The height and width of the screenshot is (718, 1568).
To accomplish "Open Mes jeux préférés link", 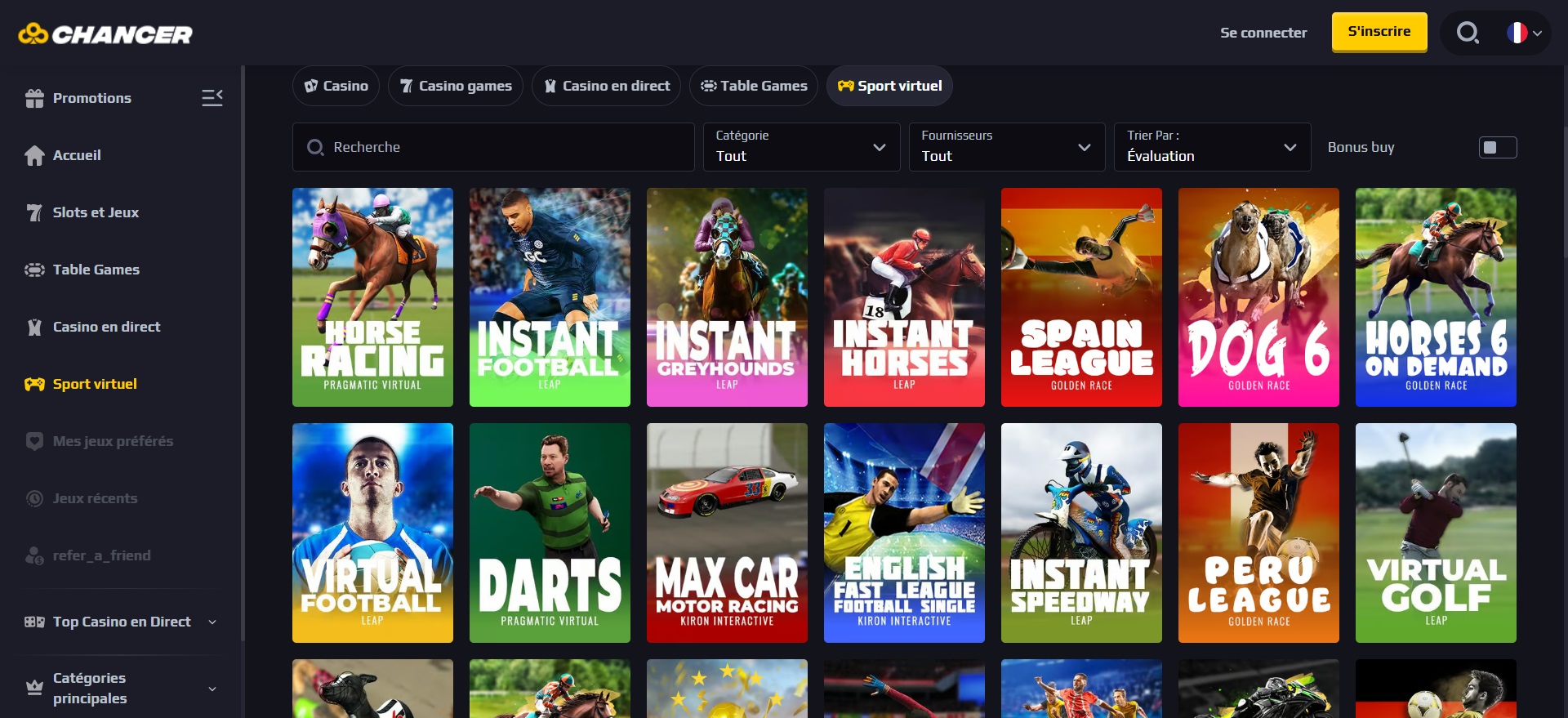I will tap(113, 441).
